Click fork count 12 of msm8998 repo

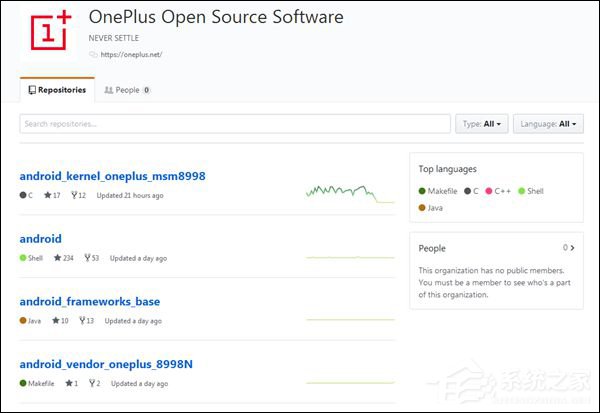(78, 195)
